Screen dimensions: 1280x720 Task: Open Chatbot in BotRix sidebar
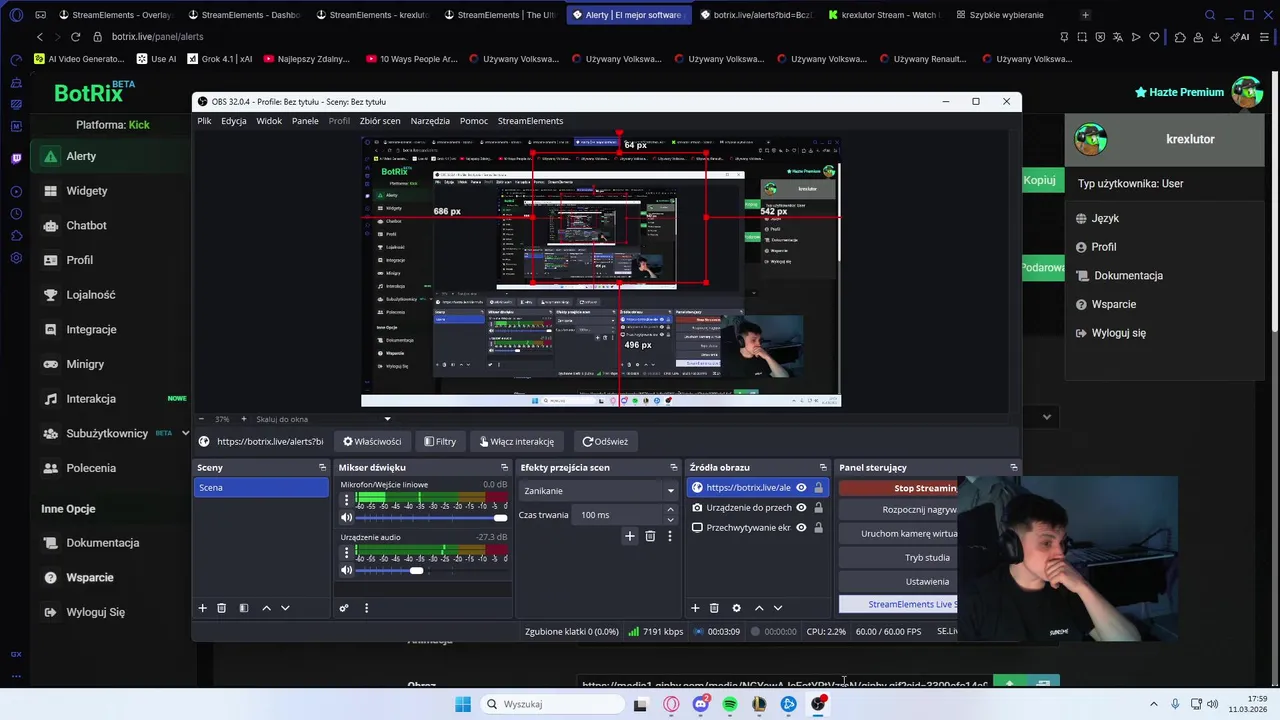click(x=86, y=225)
